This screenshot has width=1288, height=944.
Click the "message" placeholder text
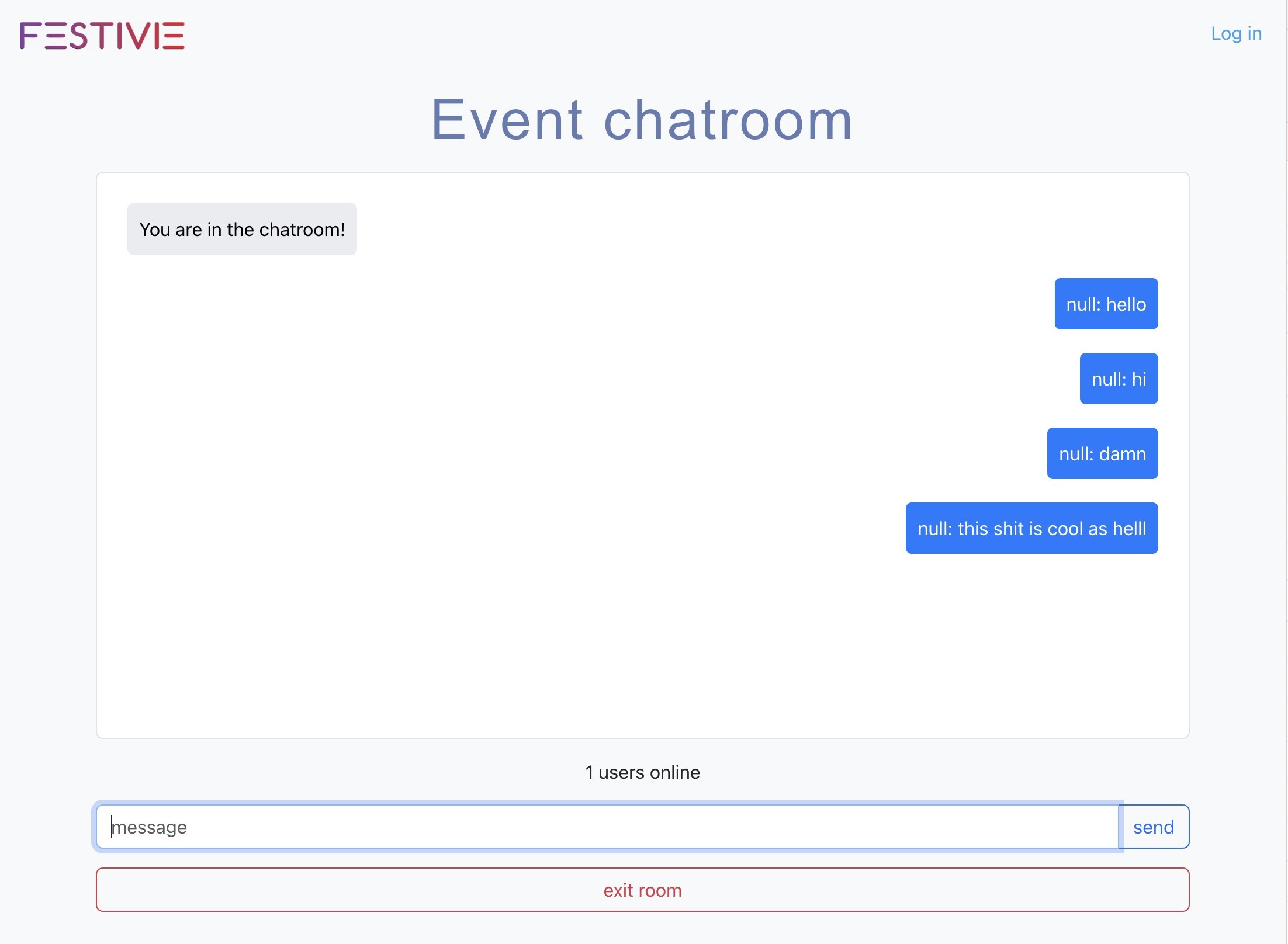[x=150, y=827]
